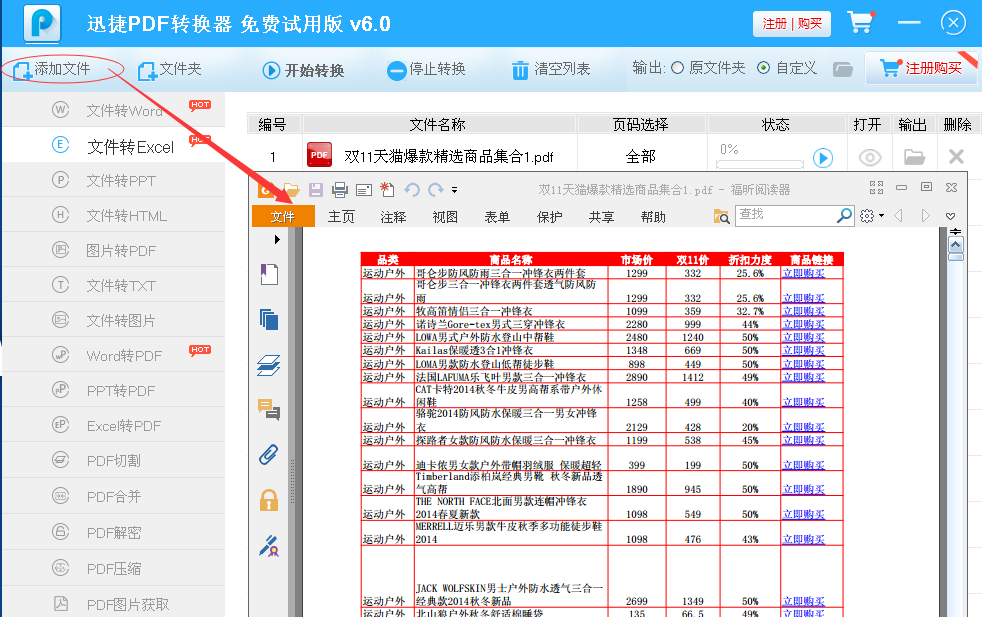982x617 pixels.
Task: Switch to the 表单 tab
Action: [x=497, y=217]
